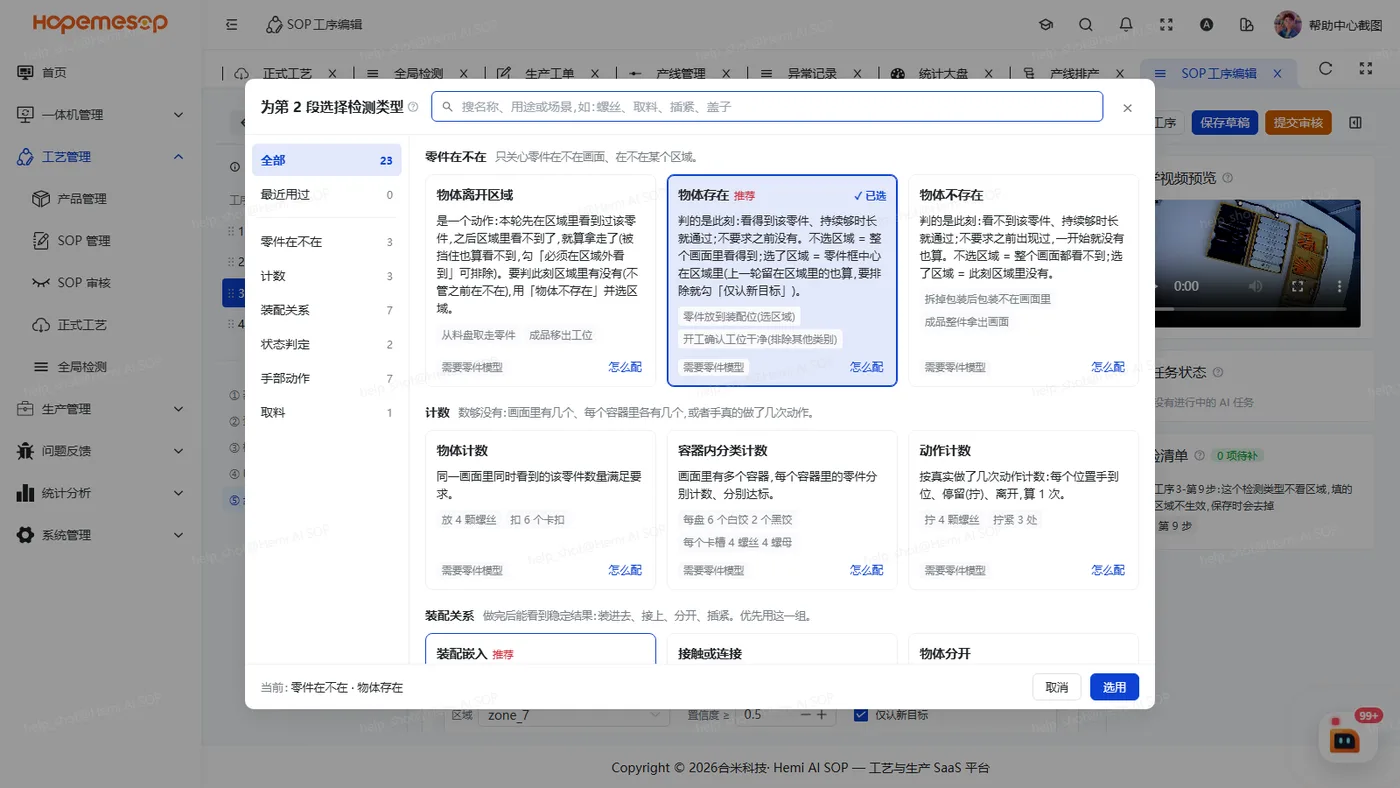Click the plus stepper for 置信度
This screenshot has width=1400, height=788.
point(821,715)
